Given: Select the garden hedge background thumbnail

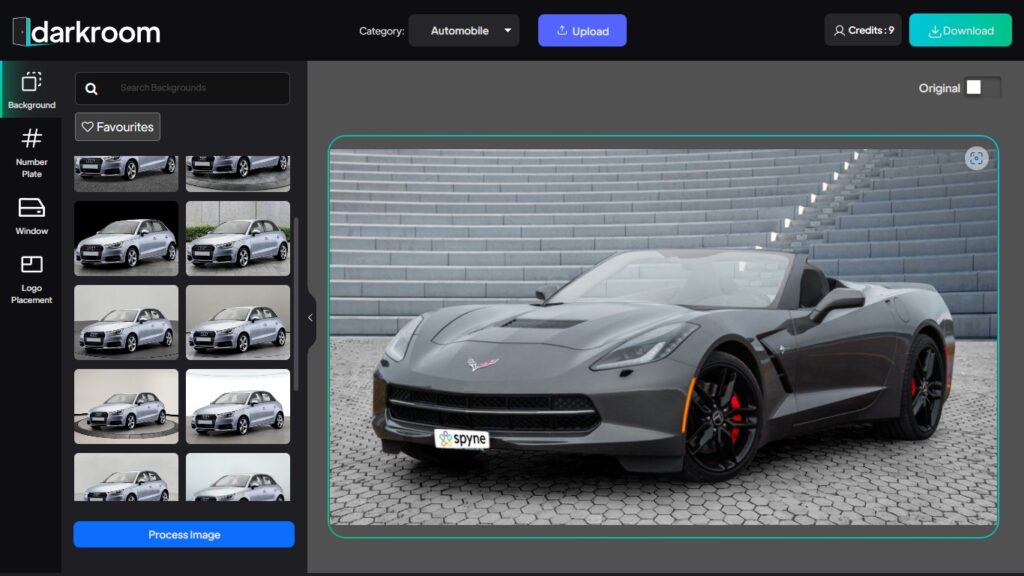Looking at the screenshot, I should point(238,238).
